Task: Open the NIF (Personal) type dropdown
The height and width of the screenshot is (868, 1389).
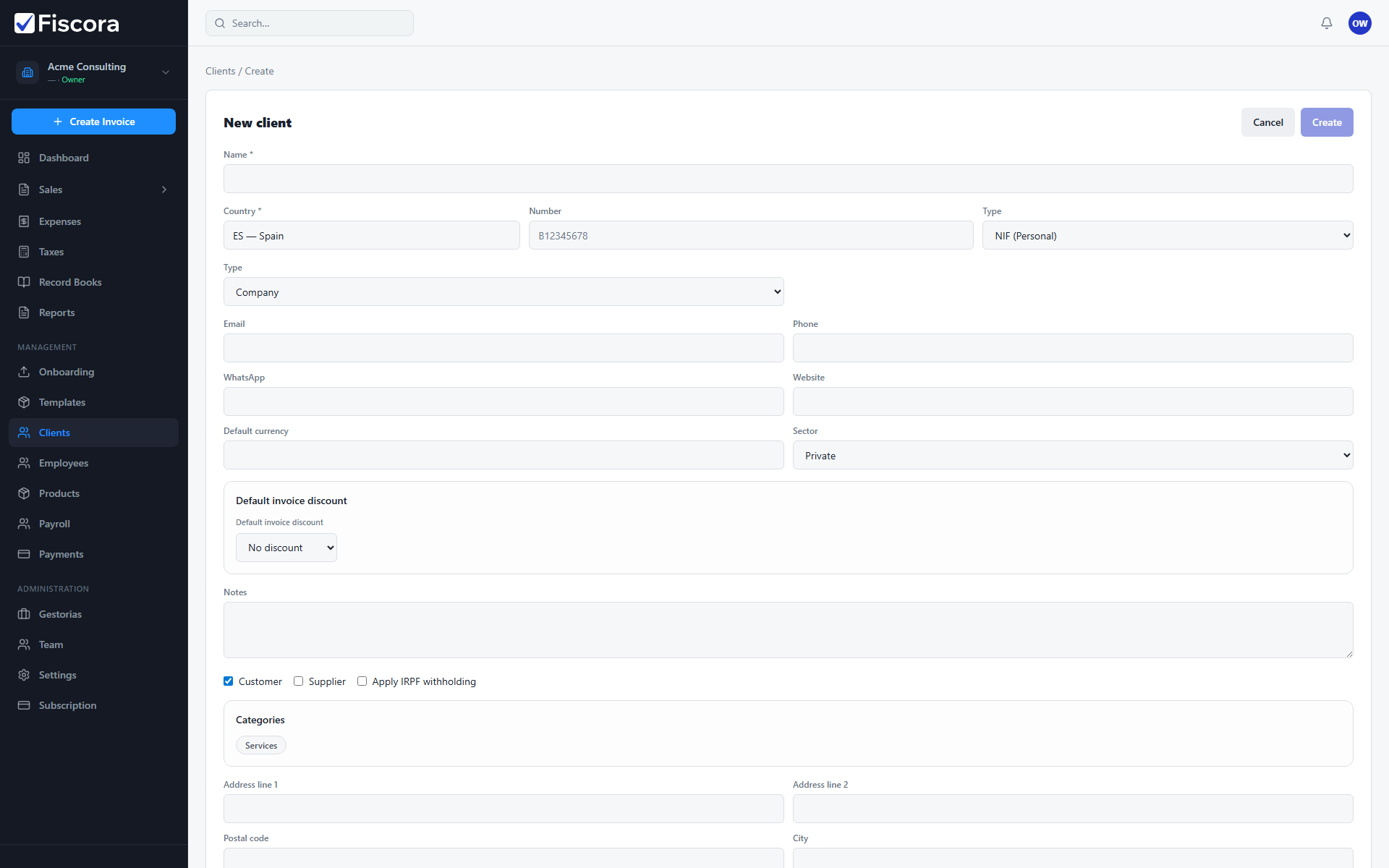Action: (x=1168, y=235)
